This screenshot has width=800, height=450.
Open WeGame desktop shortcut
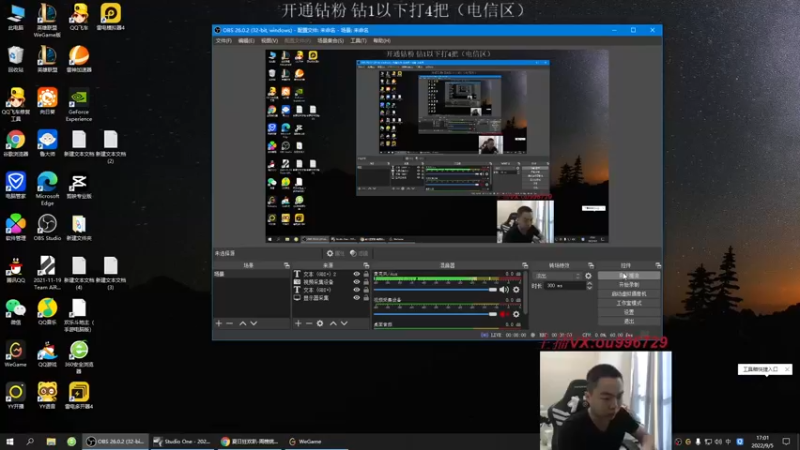tap(16, 354)
